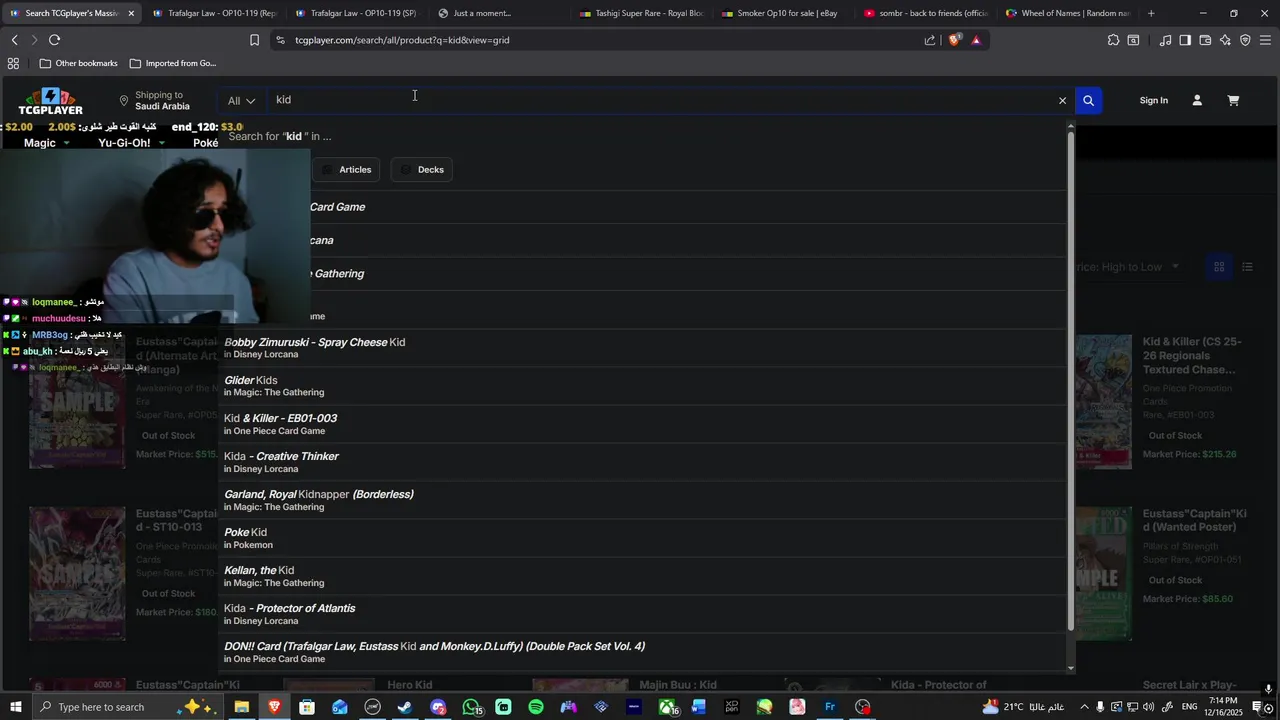Image resolution: width=1280 pixels, height=720 pixels.
Task: Click the browser address bar URL
Action: point(402,40)
